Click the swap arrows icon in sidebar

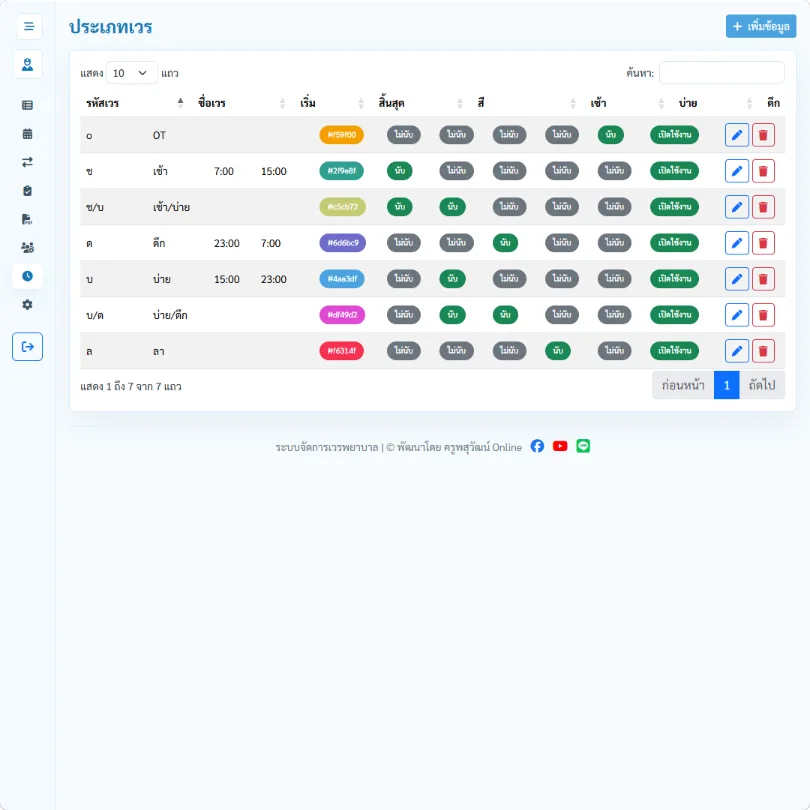(x=27, y=162)
